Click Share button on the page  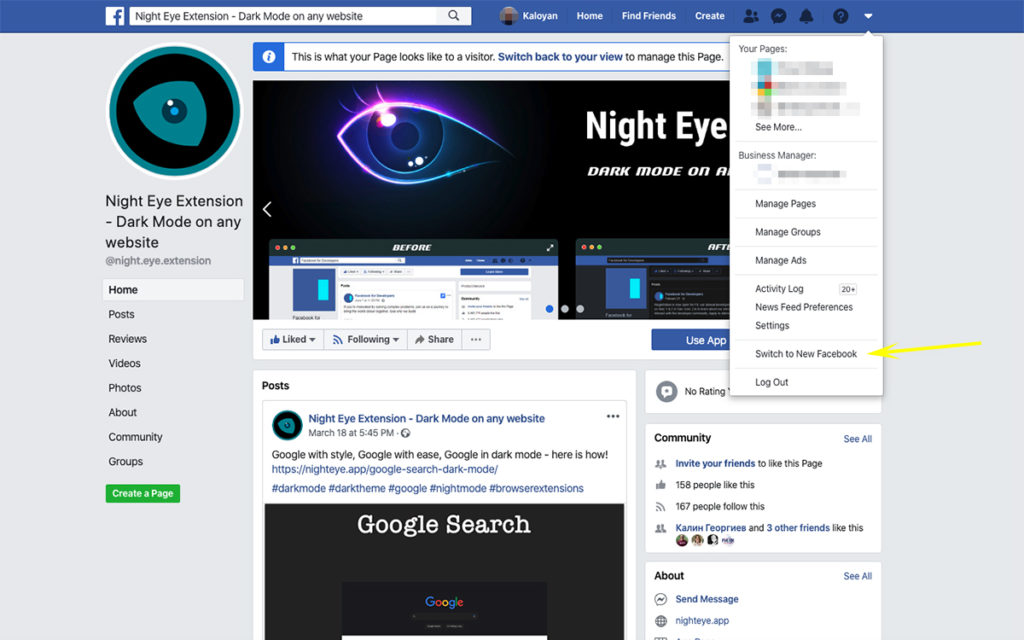(x=434, y=340)
